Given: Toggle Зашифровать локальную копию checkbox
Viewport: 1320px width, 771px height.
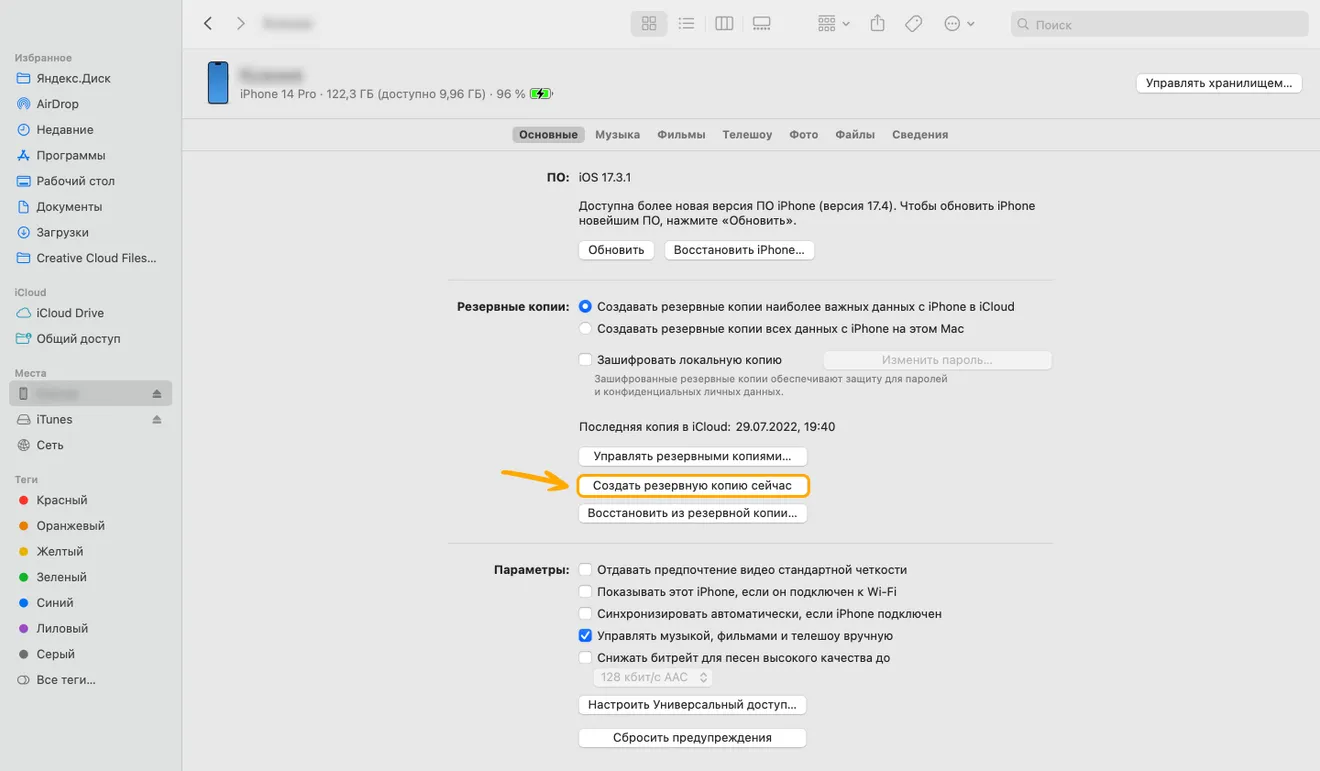Looking at the screenshot, I should (585, 359).
